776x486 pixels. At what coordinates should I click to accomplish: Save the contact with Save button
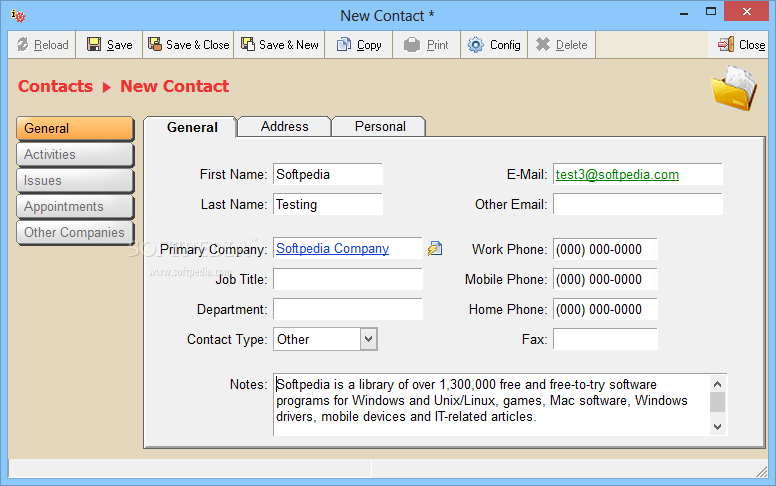(109, 45)
